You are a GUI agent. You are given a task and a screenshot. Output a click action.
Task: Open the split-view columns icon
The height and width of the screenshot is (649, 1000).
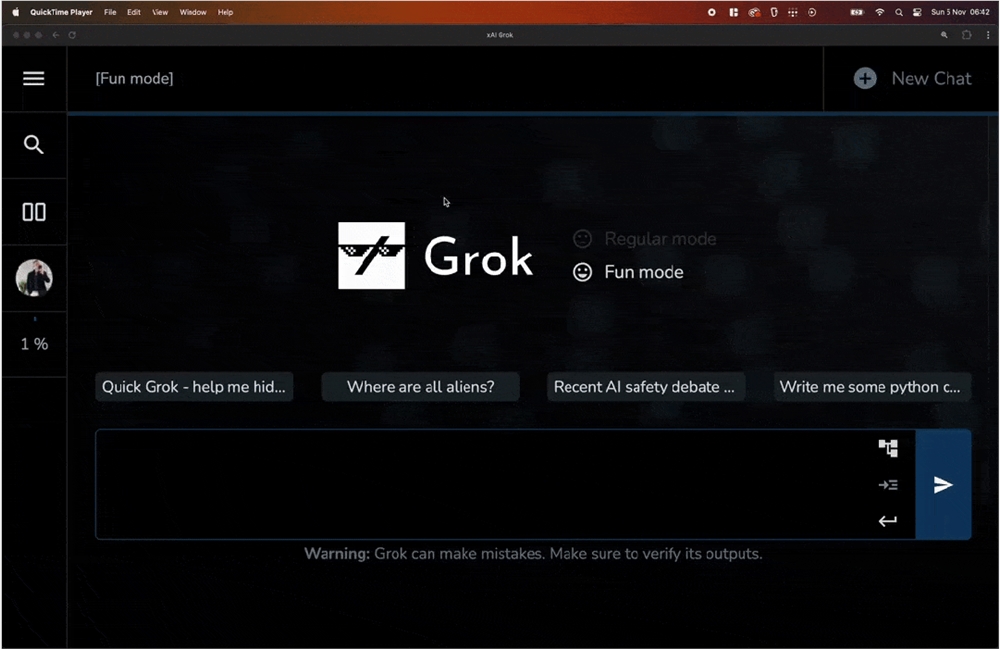tap(34, 212)
